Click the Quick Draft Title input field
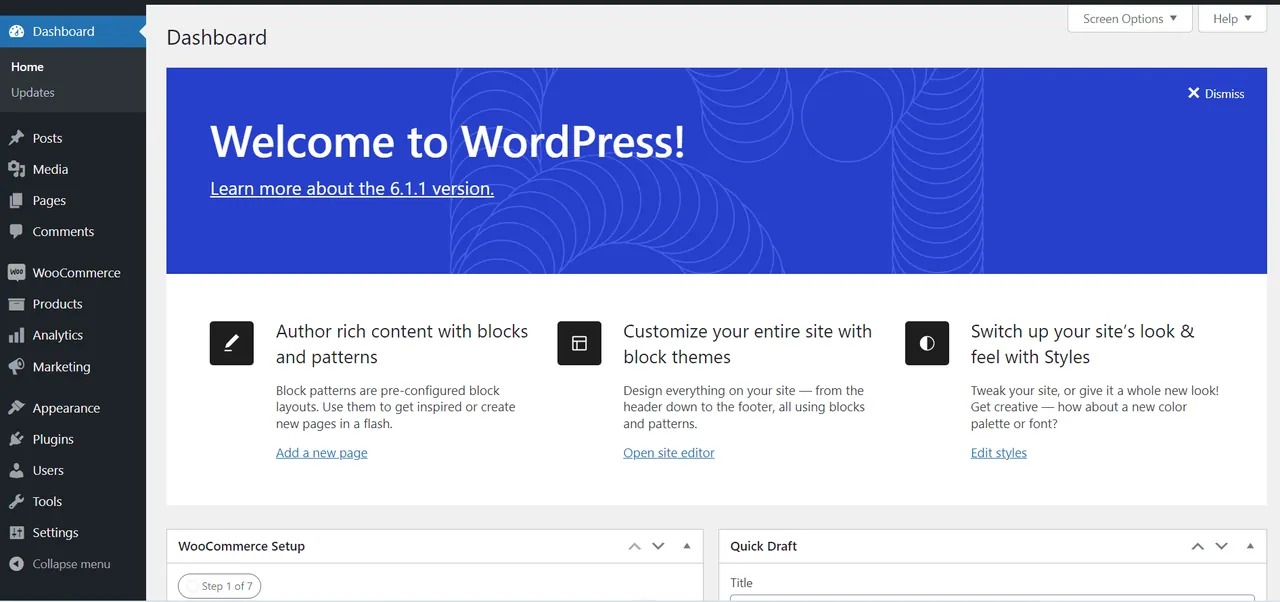The height and width of the screenshot is (602, 1280). (x=992, y=598)
